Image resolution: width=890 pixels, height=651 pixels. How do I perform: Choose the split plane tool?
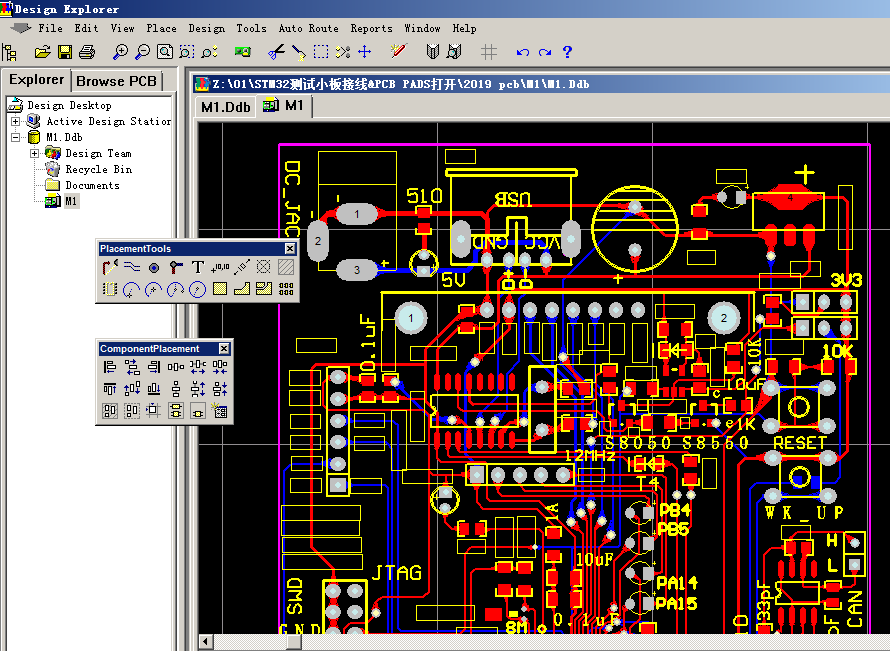263,289
